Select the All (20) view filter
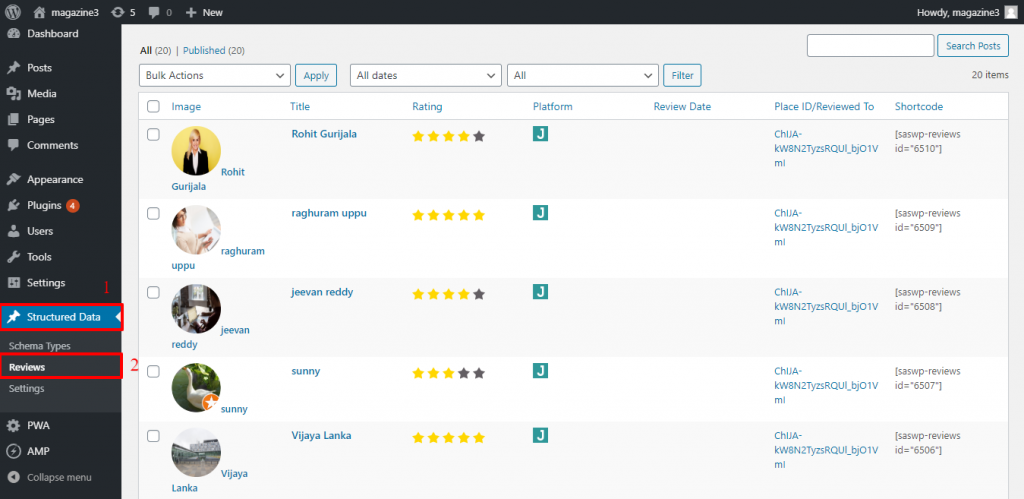1024x499 pixels. 155,50
